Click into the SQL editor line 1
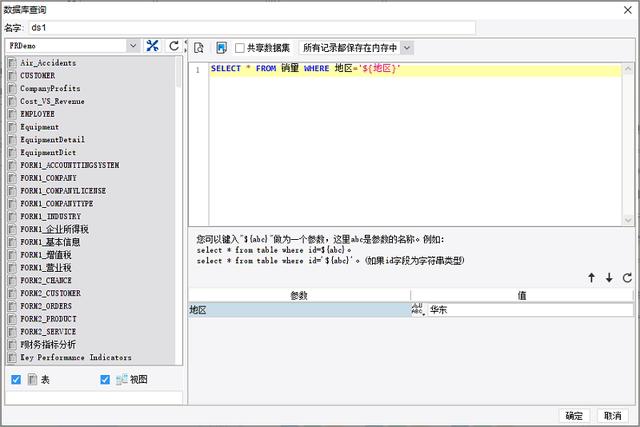This screenshot has width=640, height=427. tap(416, 69)
